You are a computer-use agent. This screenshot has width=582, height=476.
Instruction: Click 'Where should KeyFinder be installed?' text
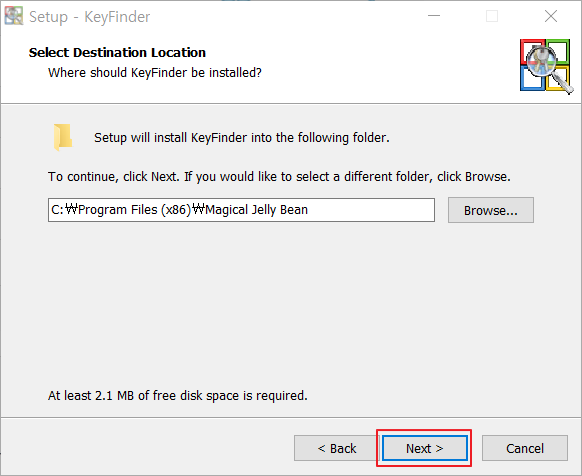click(x=155, y=72)
